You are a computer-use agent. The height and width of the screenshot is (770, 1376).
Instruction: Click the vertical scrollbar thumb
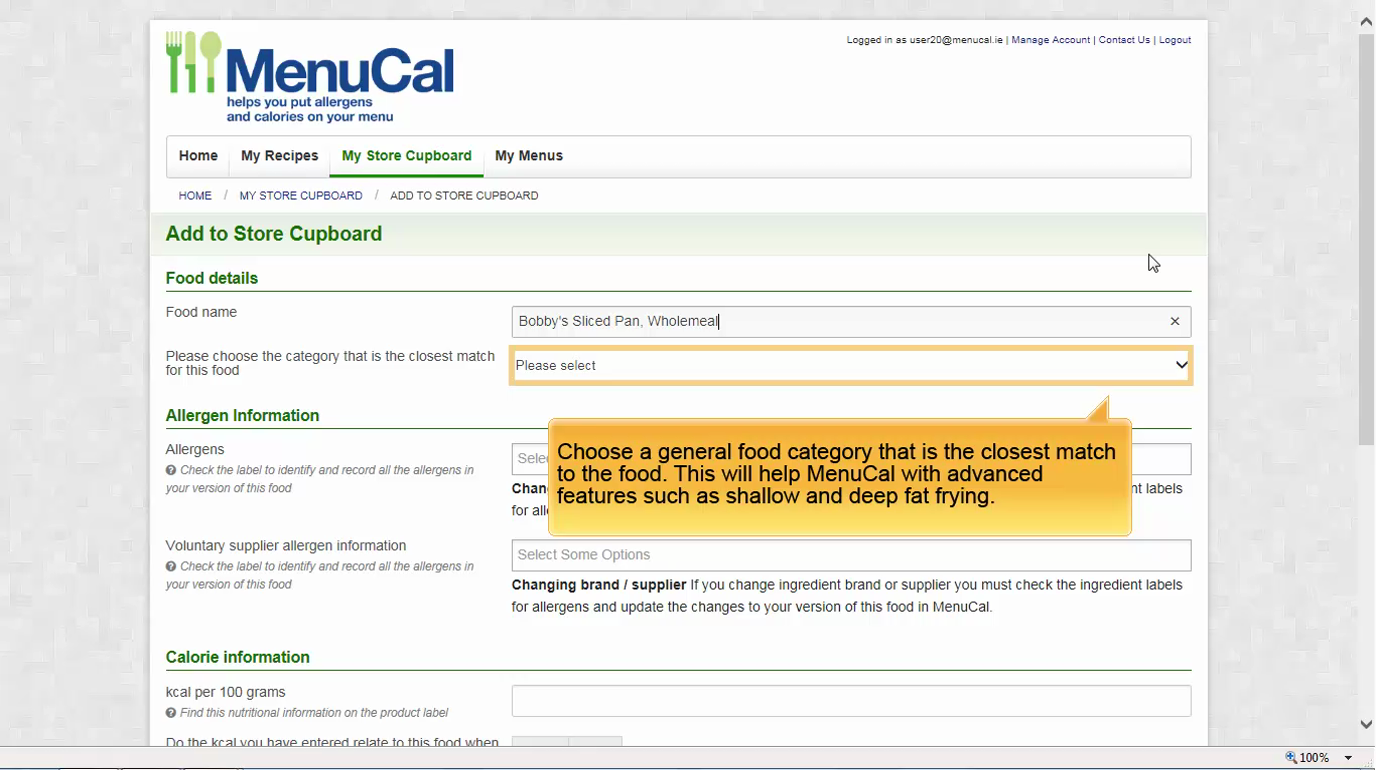coord(1366,238)
